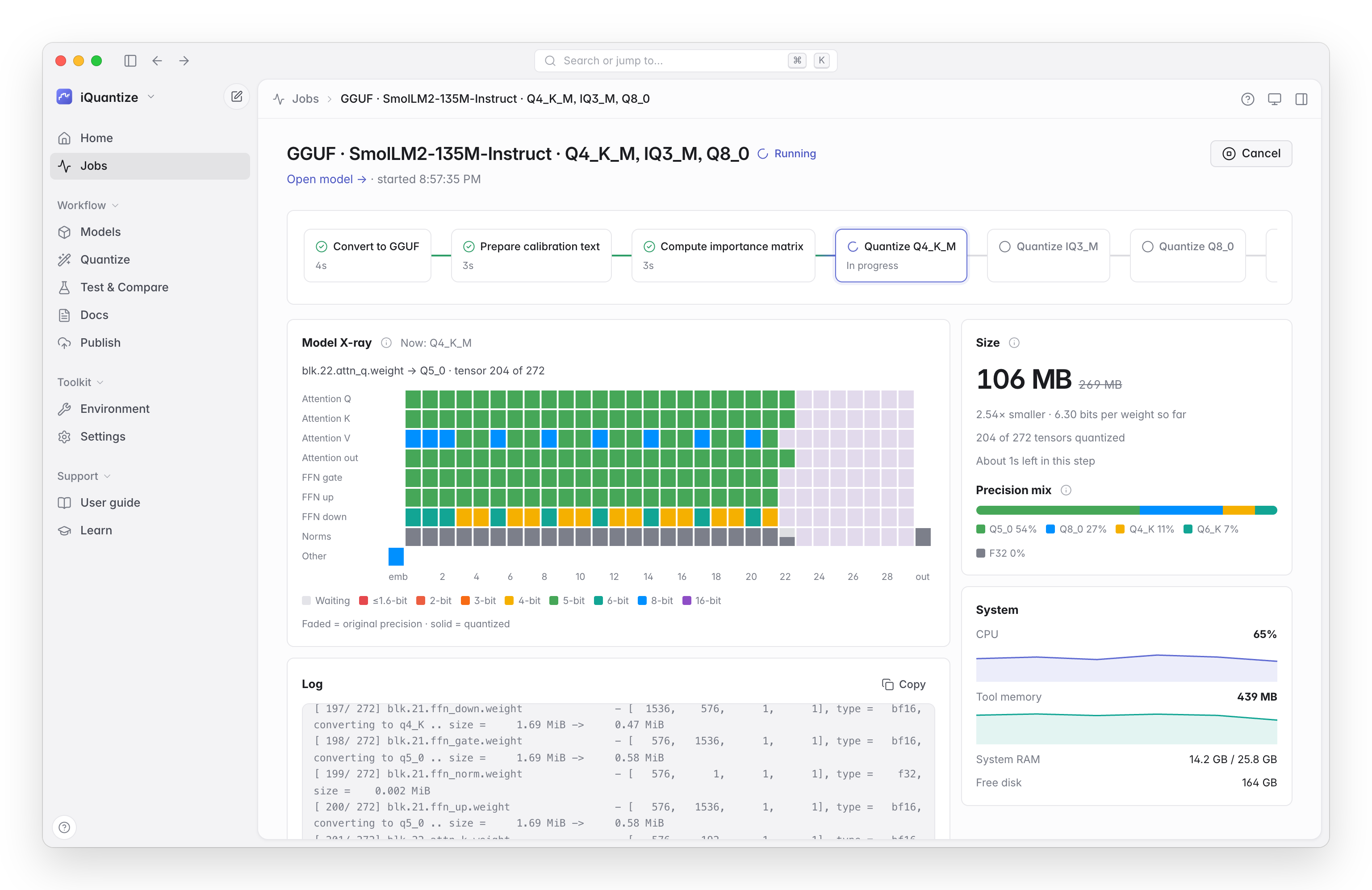This screenshot has width=1372, height=890.
Task: Collapse the Toolkit section
Action: click(81, 382)
